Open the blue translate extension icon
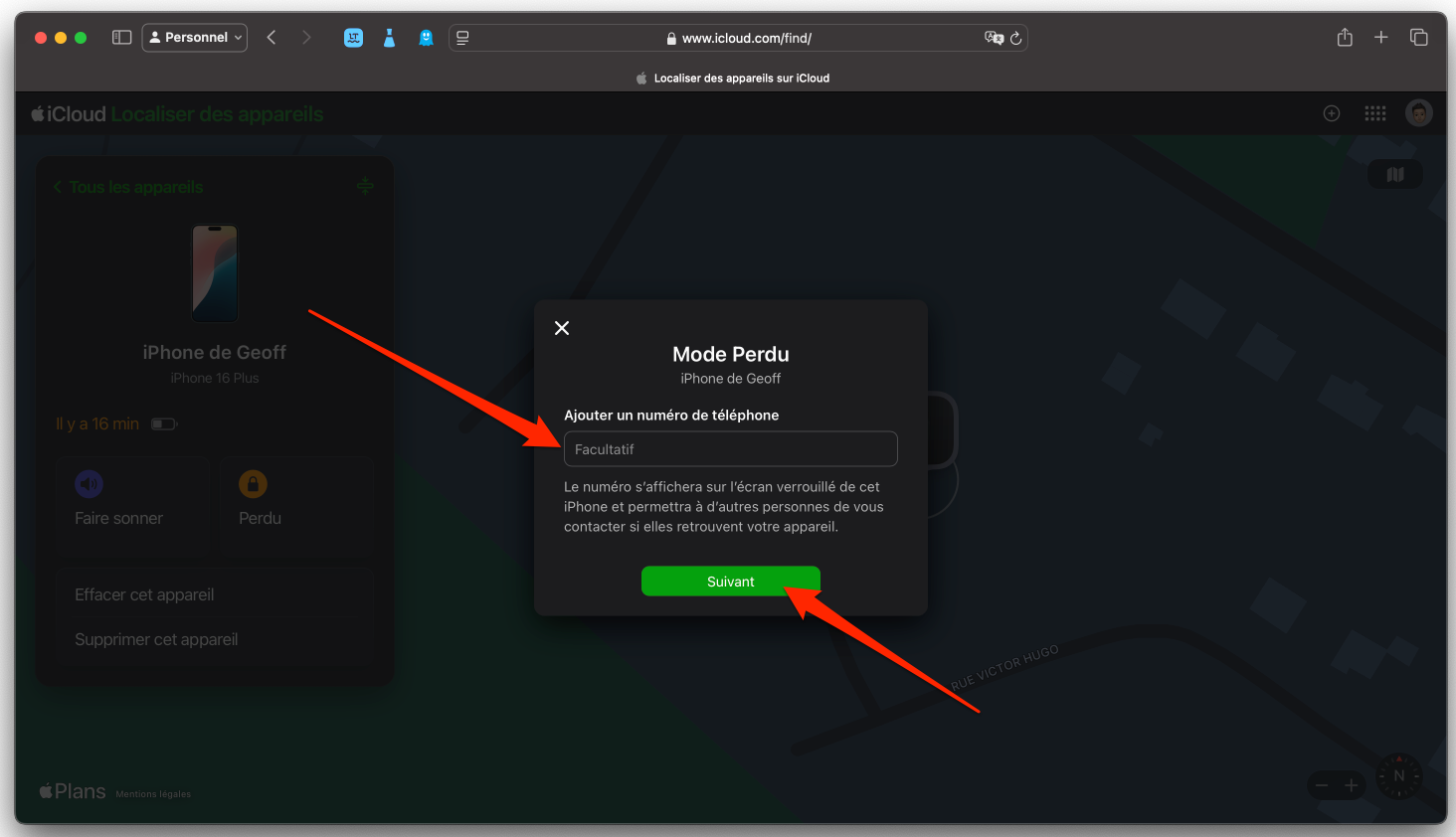This screenshot has height=837, width=1456. click(x=353, y=38)
